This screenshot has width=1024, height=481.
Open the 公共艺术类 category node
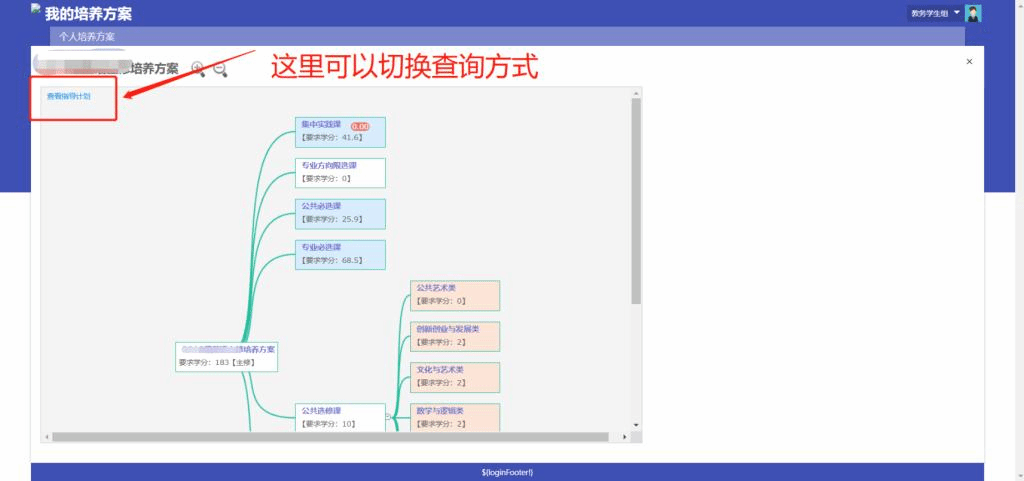point(455,296)
